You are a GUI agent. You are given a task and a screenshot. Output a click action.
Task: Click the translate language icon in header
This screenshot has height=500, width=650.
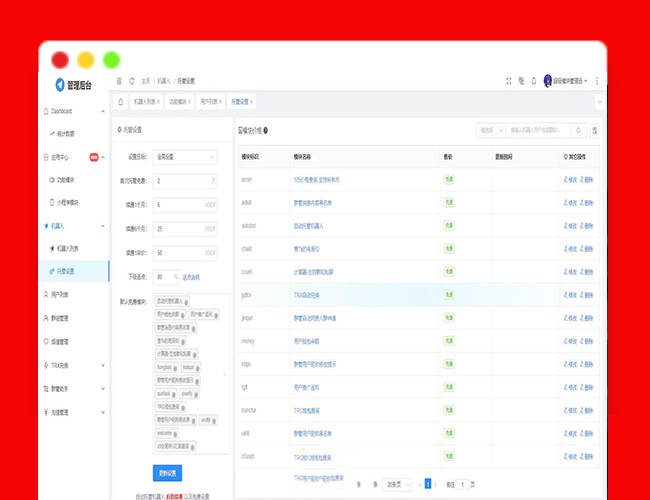(x=521, y=81)
